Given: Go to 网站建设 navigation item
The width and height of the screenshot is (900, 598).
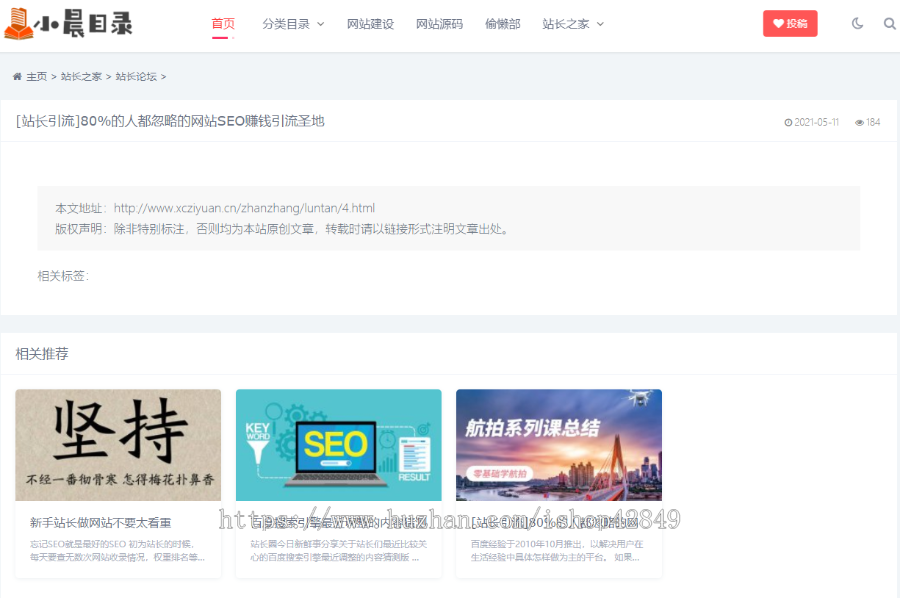Looking at the screenshot, I should coord(370,24).
